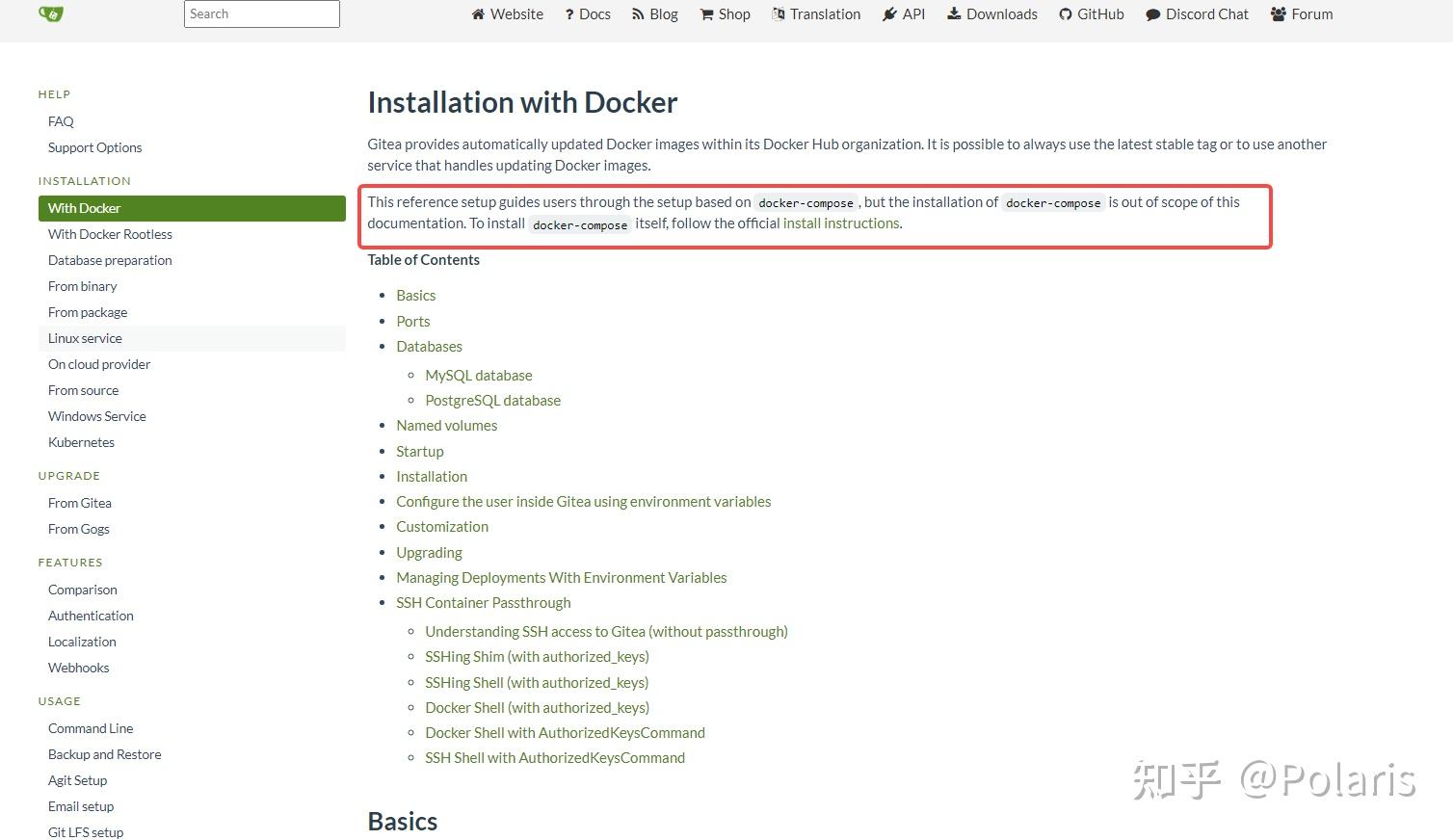Open the FAQ page
Viewport: 1453px width, 840px height.
click(x=60, y=121)
